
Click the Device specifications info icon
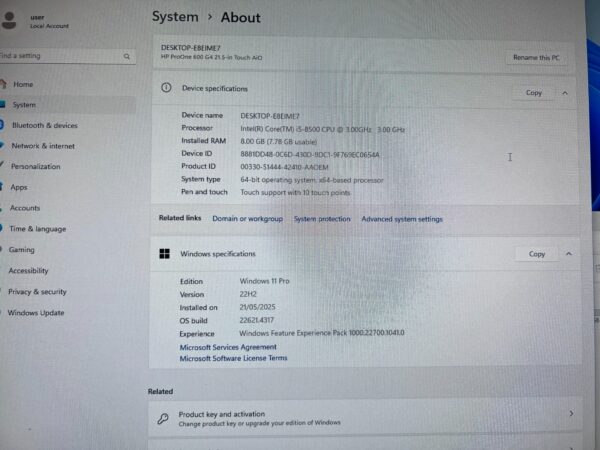[166, 88]
